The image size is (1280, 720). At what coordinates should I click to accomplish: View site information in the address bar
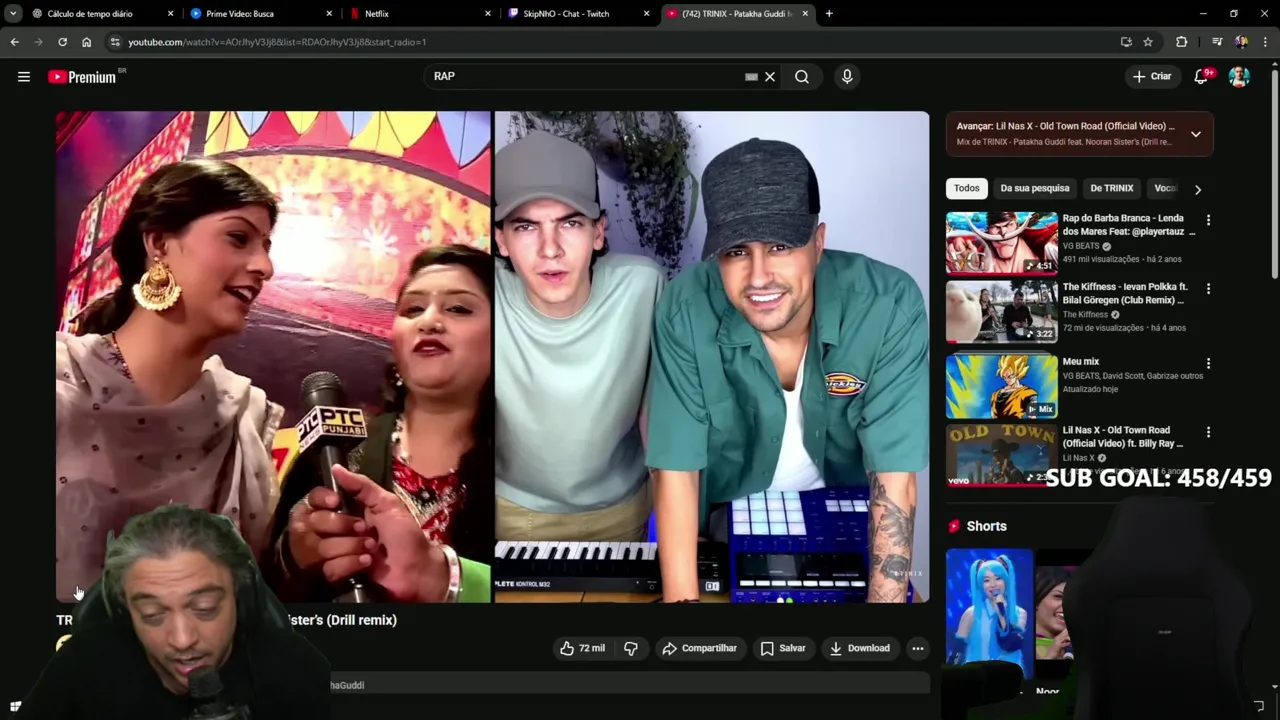click(115, 42)
